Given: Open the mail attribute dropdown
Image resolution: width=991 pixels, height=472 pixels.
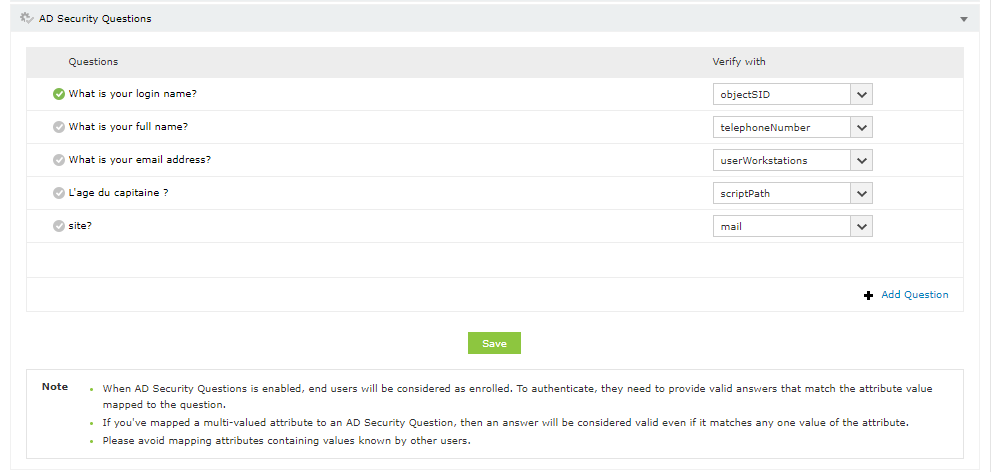Looking at the screenshot, I should click(862, 226).
